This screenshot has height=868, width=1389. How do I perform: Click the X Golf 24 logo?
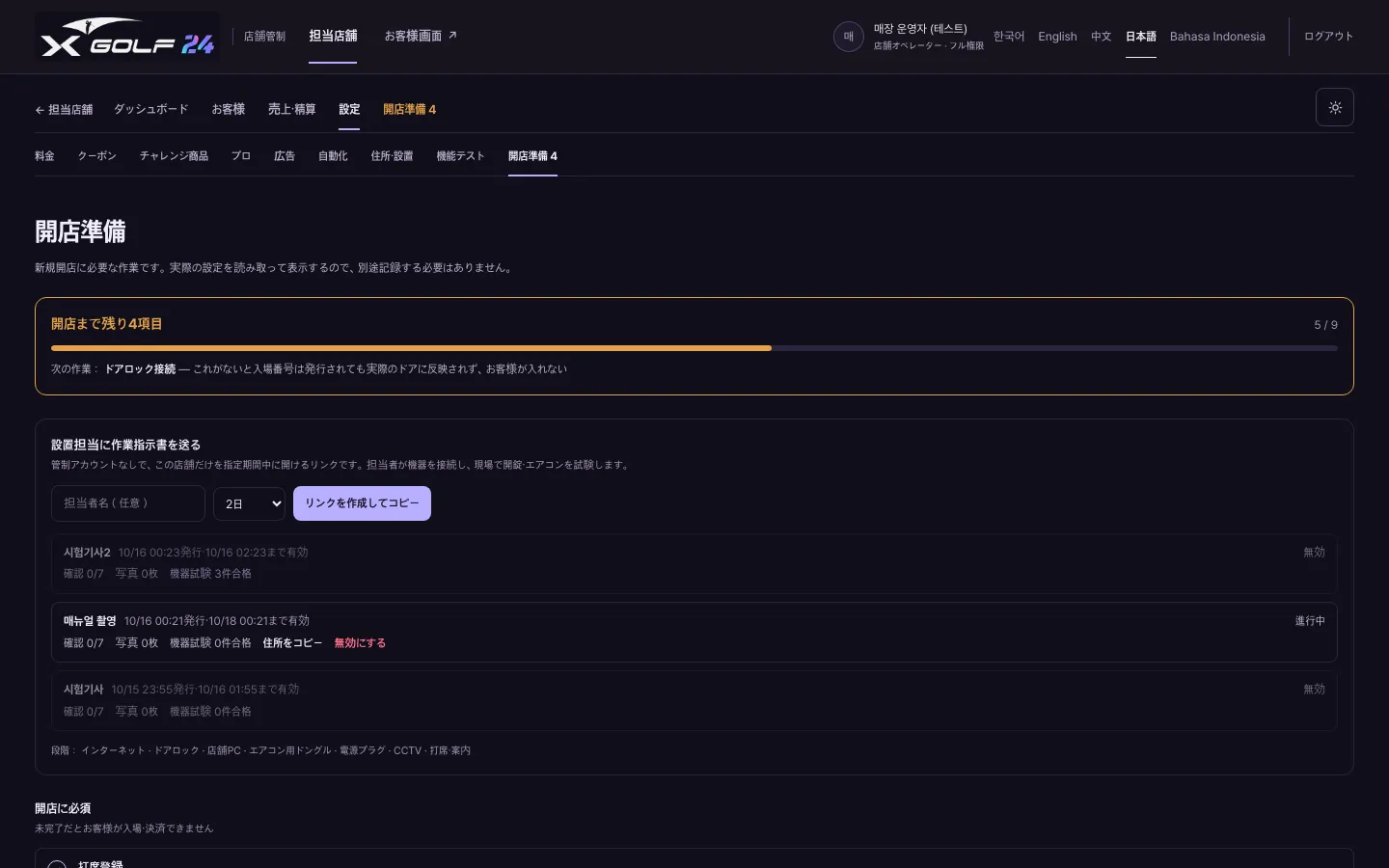127,37
